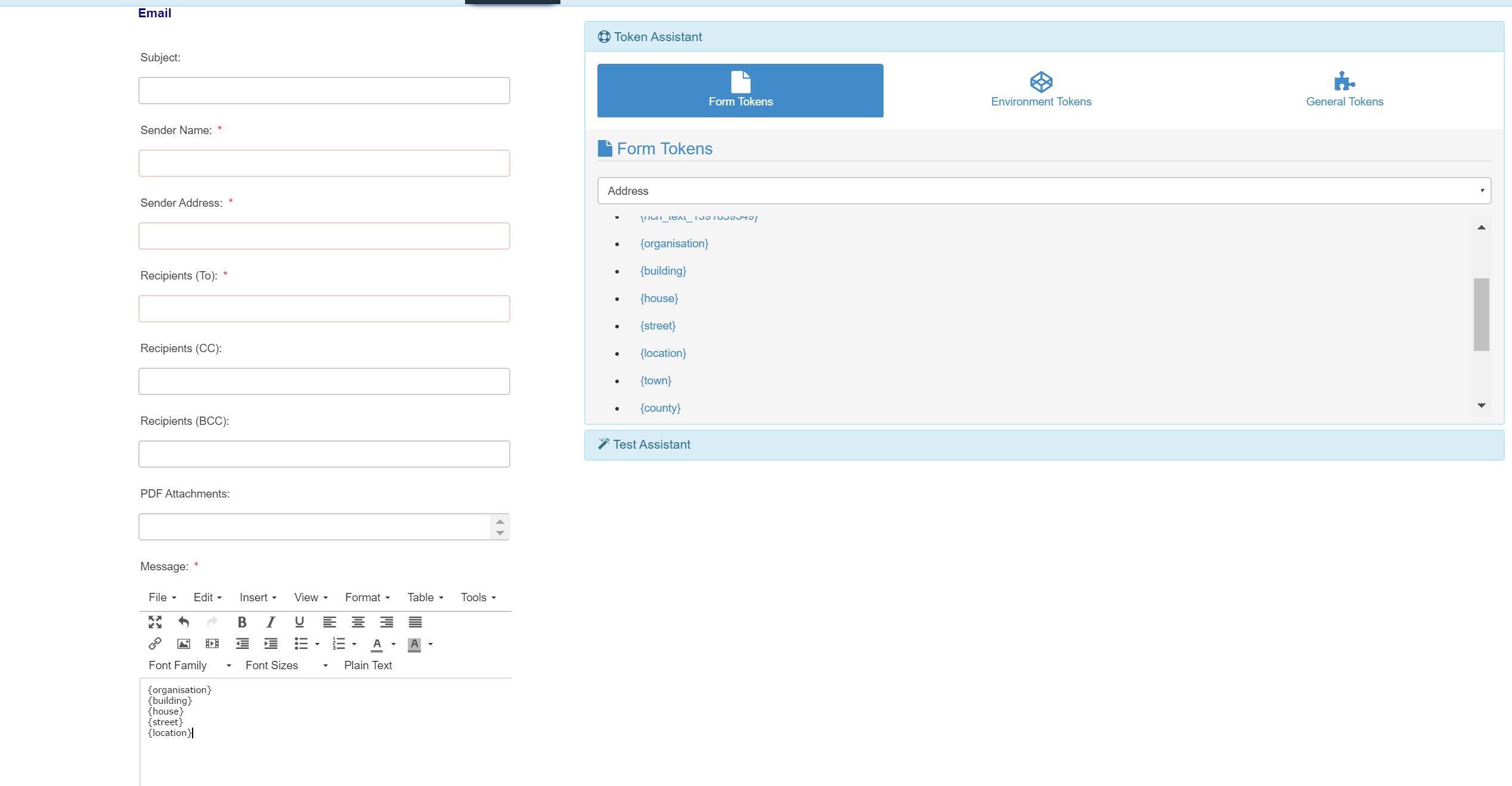Expand the Test Assistant section

click(651, 444)
